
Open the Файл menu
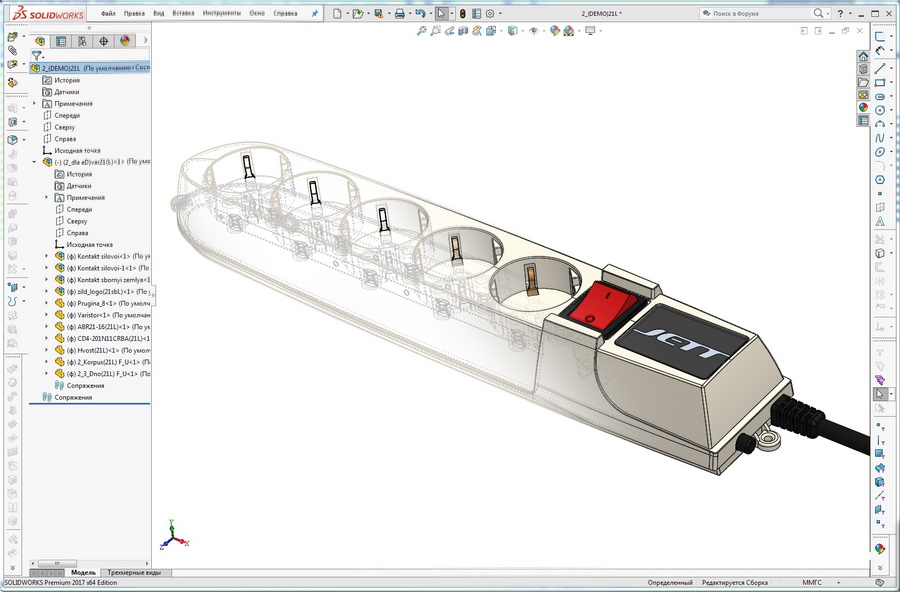[x=108, y=13]
